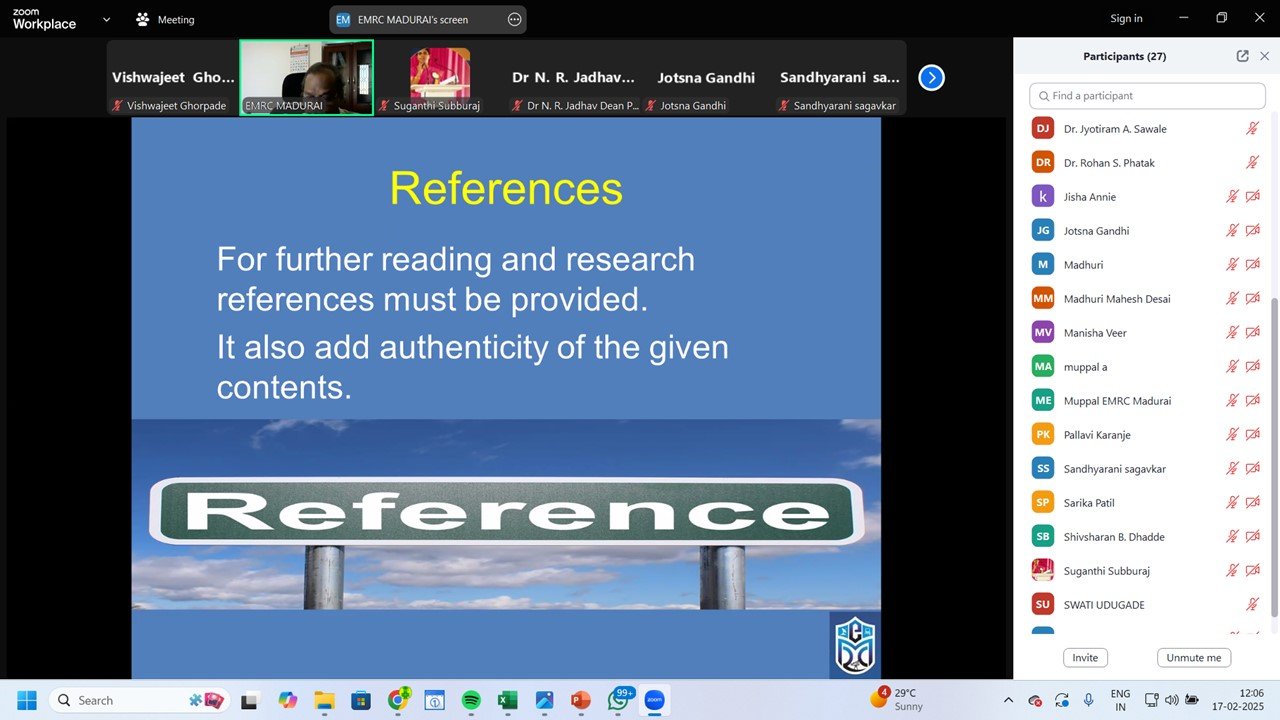Pop out the Participants panel into a window

pos(1242,56)
